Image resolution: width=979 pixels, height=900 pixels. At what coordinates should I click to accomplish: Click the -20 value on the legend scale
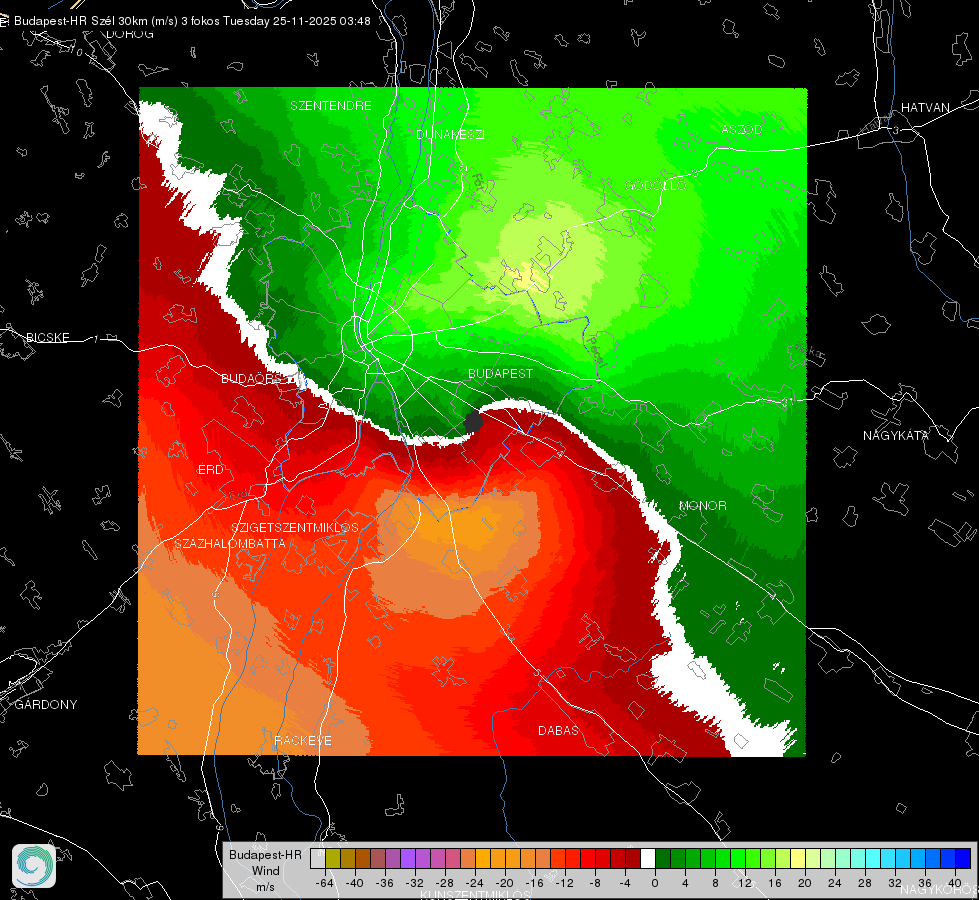[504, 883]
